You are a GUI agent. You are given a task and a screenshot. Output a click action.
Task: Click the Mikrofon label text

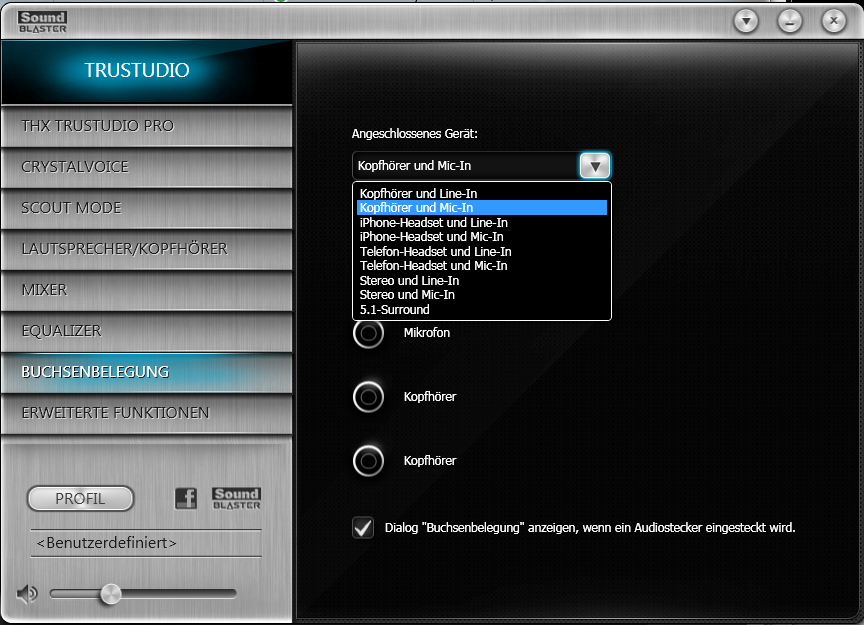pyautogui.click(x=426, y=333)
